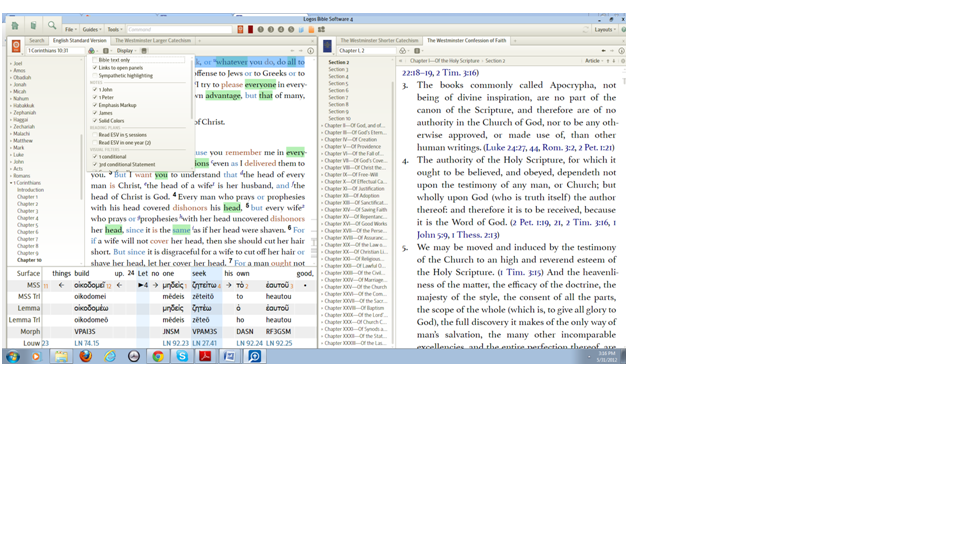This screenshot has height=540, width=960.
Task: Click the visual filters icon in ESV panel
Action: tap(92, 51)
